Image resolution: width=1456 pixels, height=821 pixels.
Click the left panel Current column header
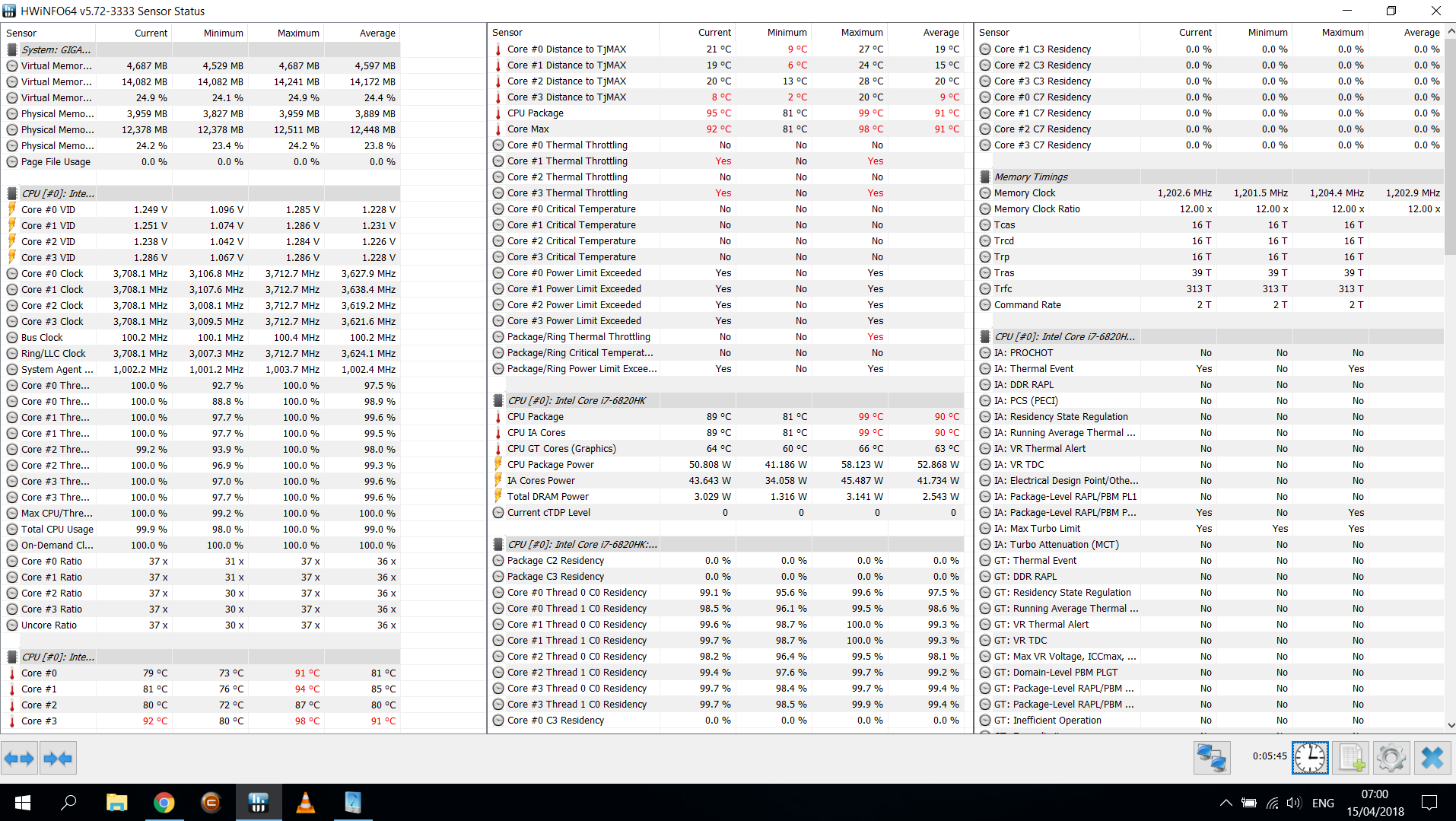click(x=133, y=33)
